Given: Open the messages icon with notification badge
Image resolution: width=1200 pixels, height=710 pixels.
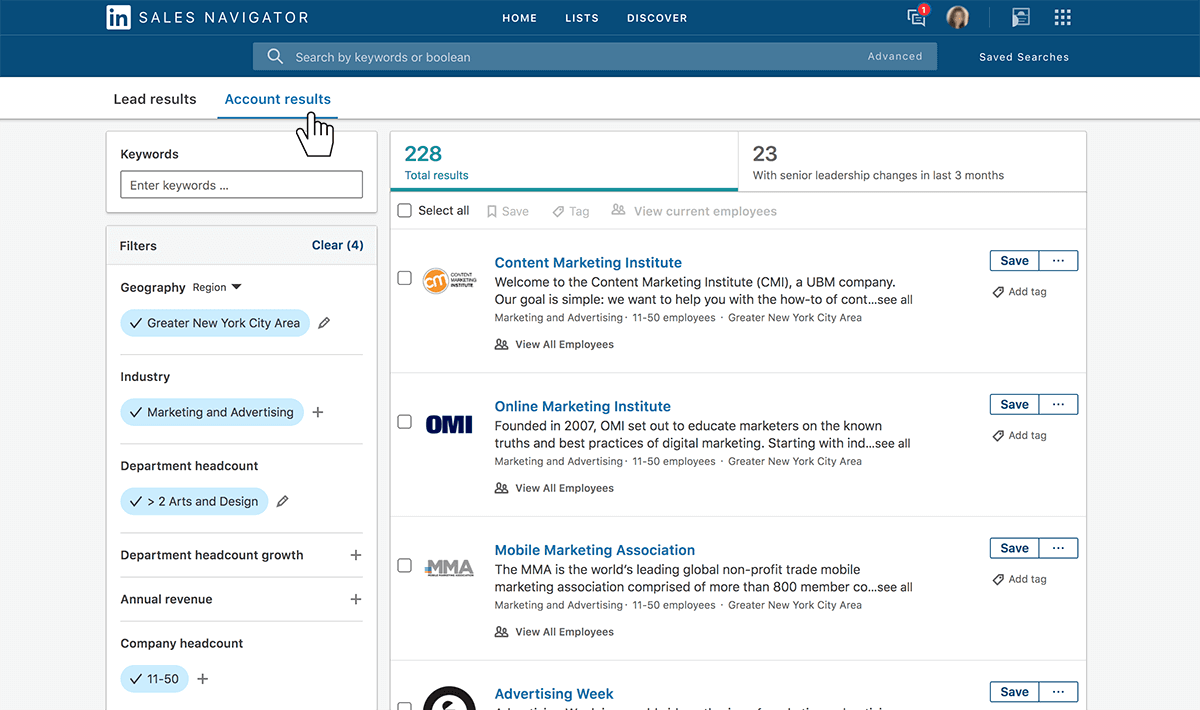Looking at the screenshot, I should pos(916,16).
